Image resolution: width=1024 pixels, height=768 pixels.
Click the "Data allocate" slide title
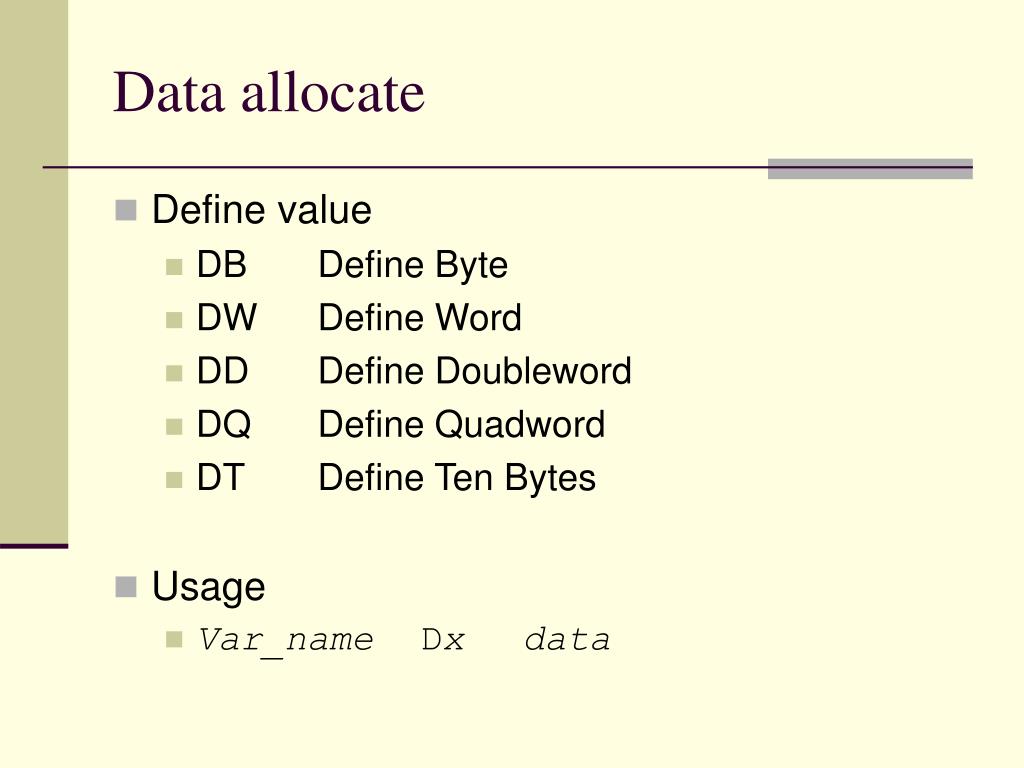[268, 92]
